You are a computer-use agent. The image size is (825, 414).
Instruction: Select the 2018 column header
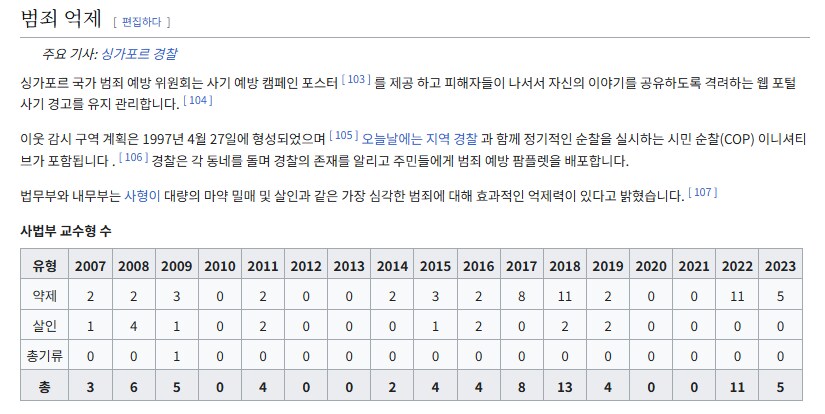click(565, 265)
